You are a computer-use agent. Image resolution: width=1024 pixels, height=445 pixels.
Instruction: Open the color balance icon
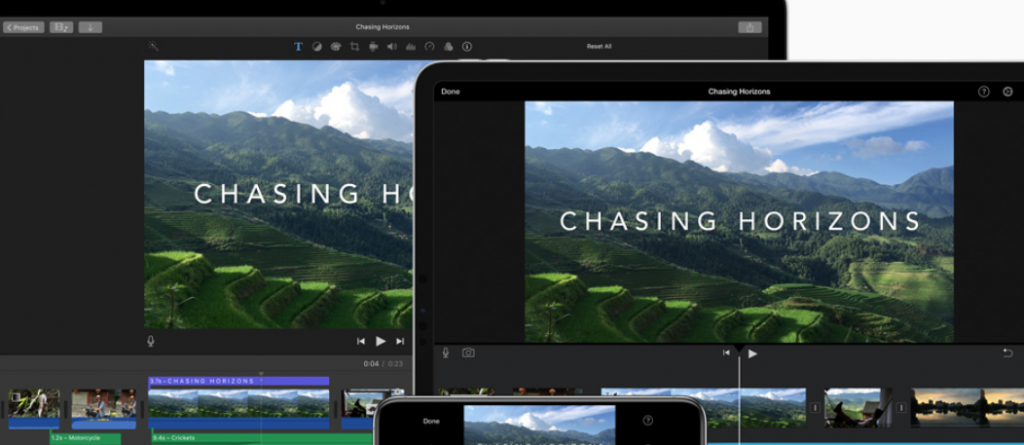point(317,46)
